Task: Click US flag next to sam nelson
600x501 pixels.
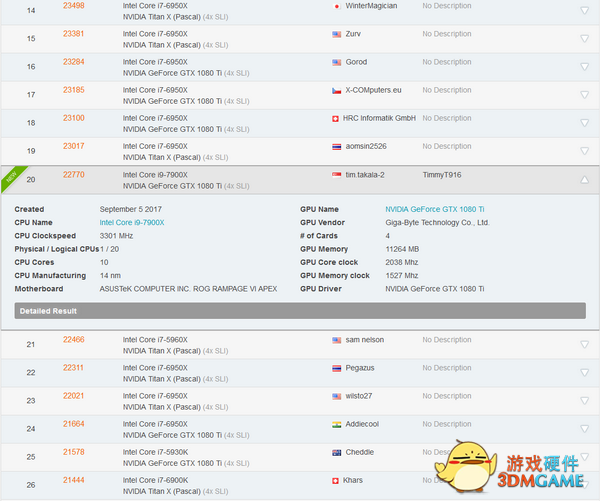Action: tap(336, 340)
